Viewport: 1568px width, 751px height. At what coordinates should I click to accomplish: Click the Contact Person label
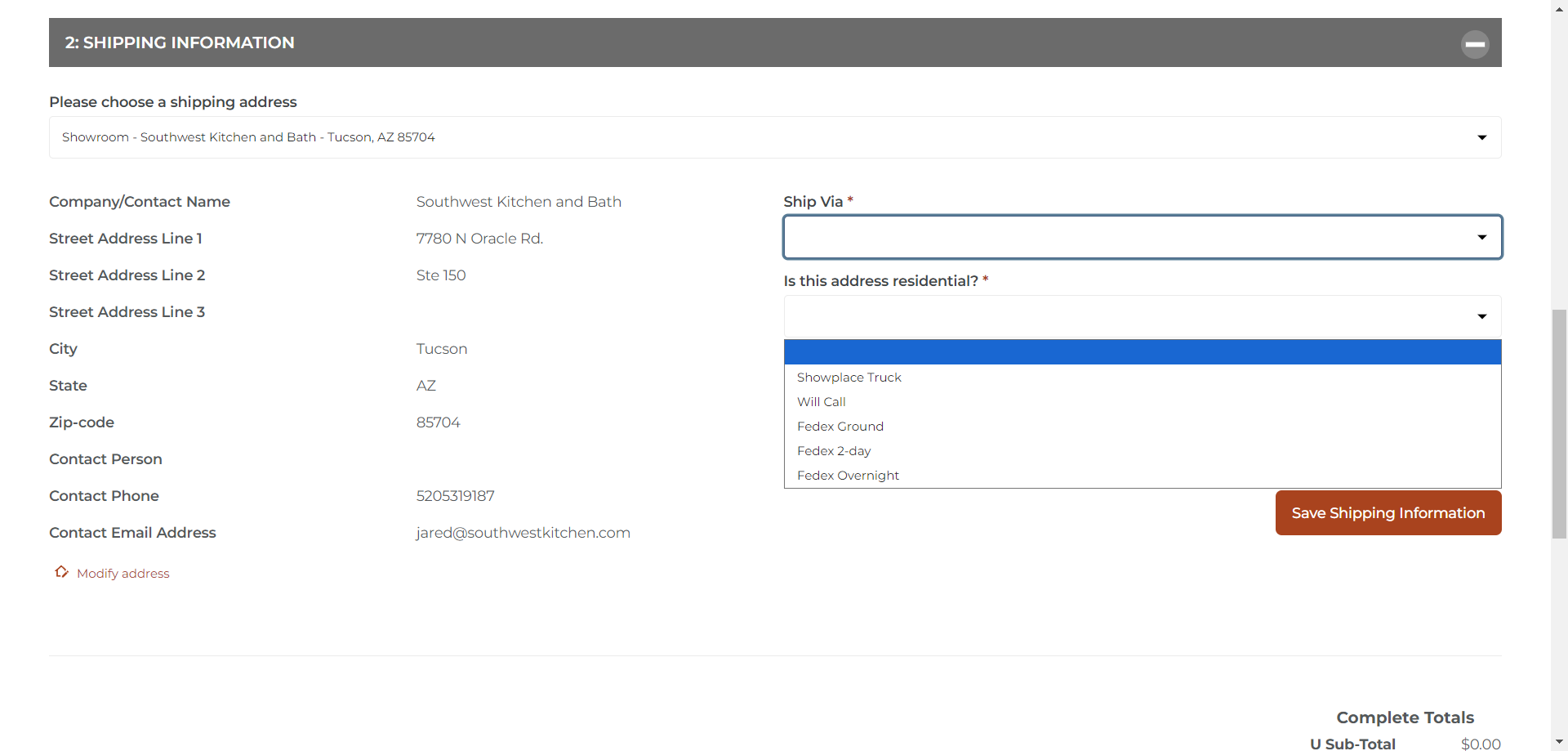click(105, 459)
